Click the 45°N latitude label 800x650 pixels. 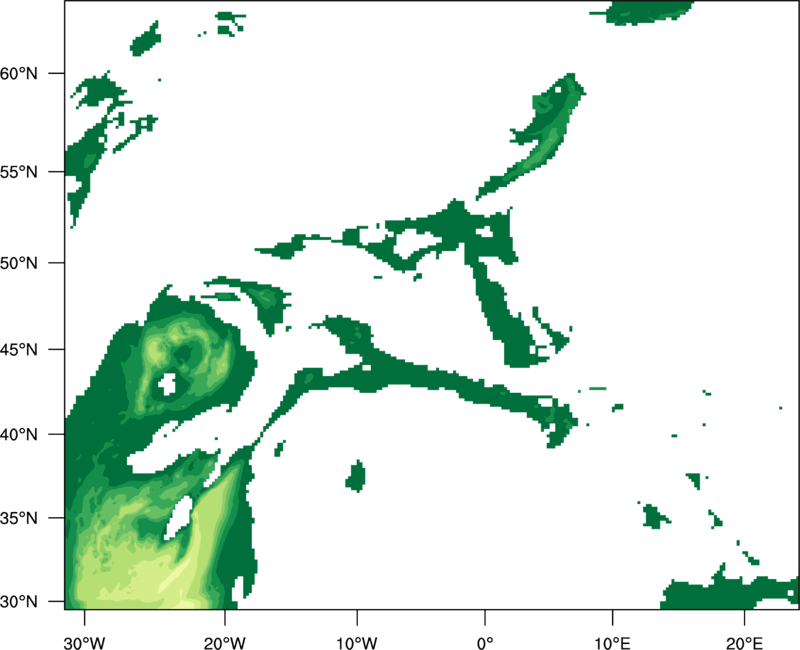pos(18,350)
